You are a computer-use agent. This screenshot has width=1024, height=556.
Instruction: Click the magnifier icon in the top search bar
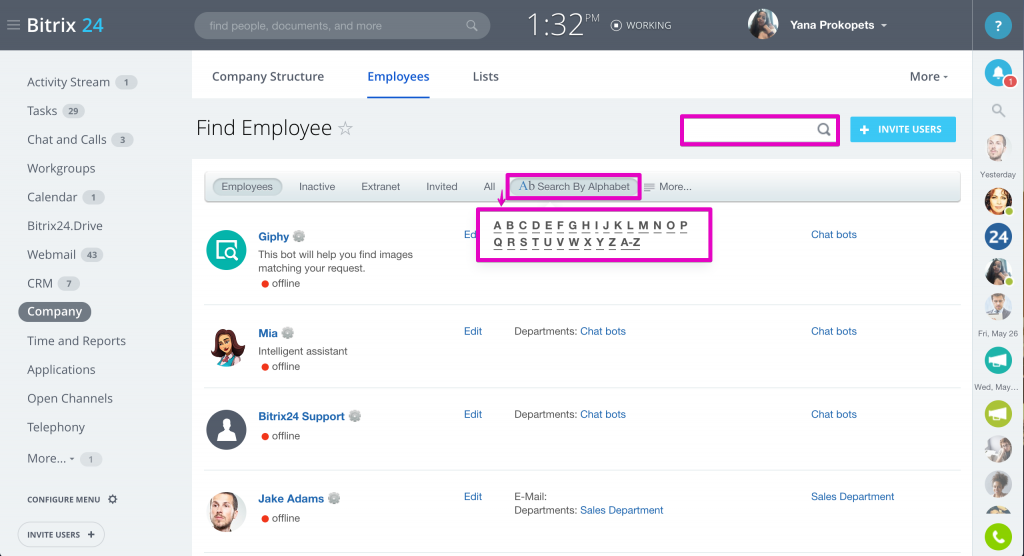click(x=472, y=26)
